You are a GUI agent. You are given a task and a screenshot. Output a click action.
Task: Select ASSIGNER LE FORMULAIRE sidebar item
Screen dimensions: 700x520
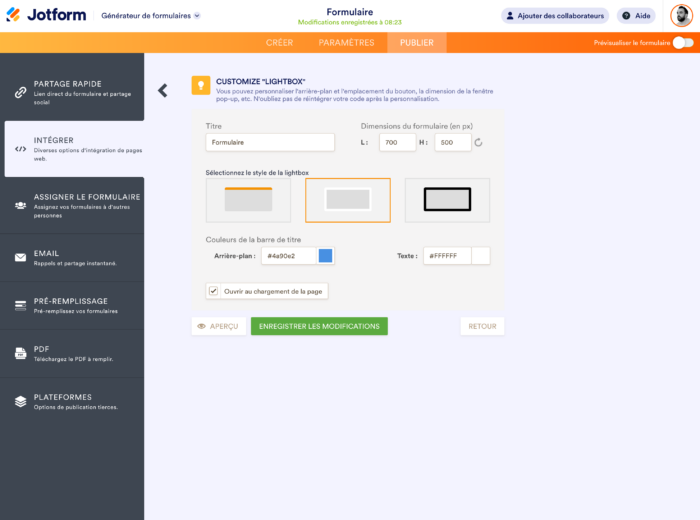coord(72,205)
